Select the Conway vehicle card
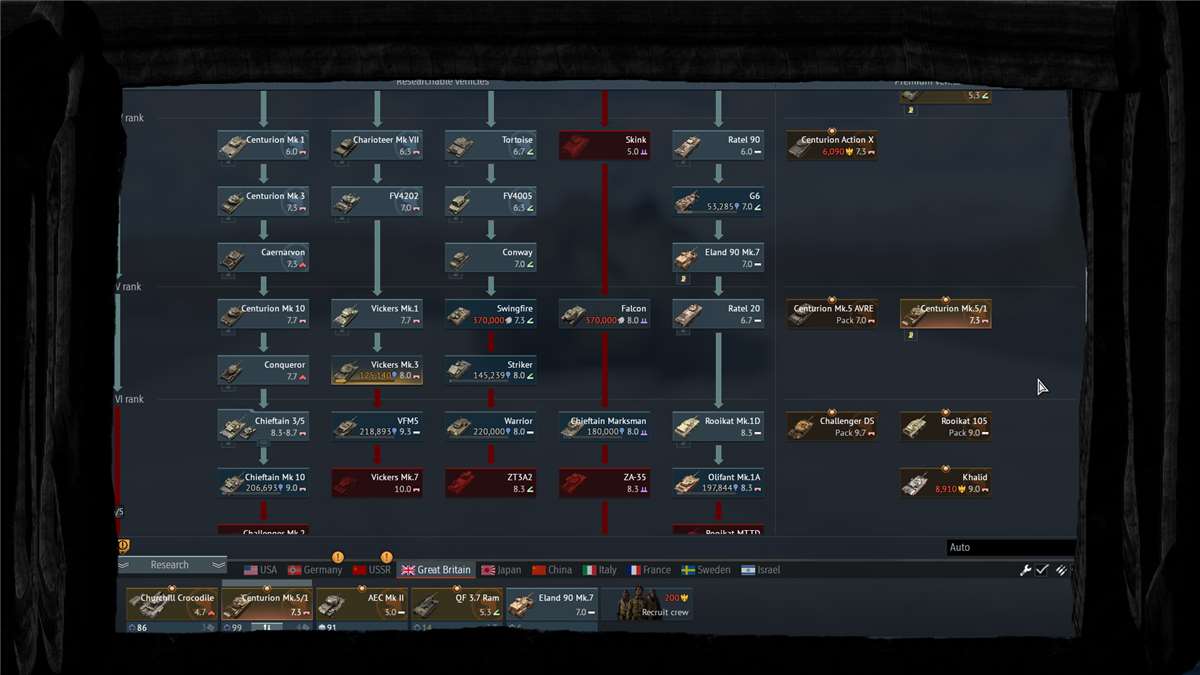Viewport: 1200px width, 675px height. pos(491,258)
